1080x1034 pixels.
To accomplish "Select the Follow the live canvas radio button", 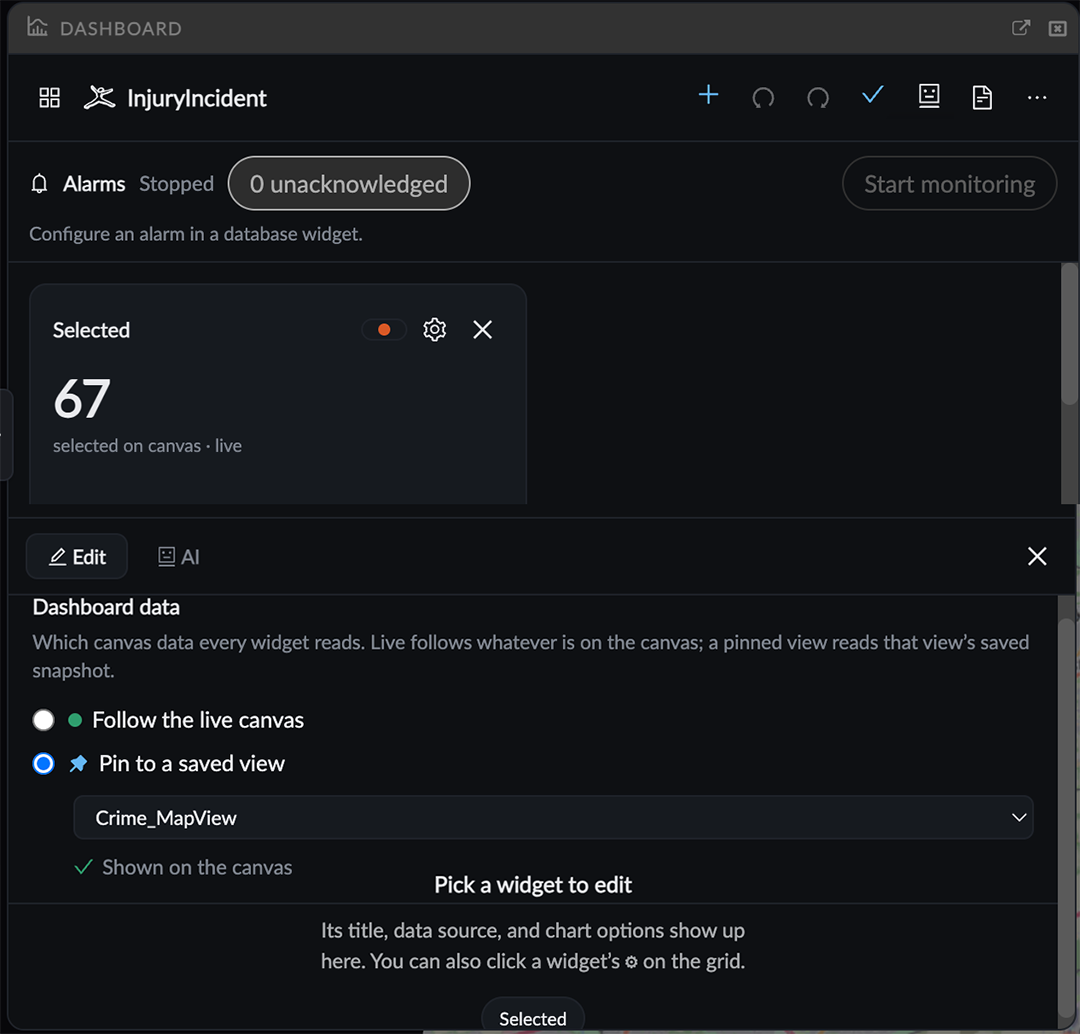I will click(x=43, y=720).
